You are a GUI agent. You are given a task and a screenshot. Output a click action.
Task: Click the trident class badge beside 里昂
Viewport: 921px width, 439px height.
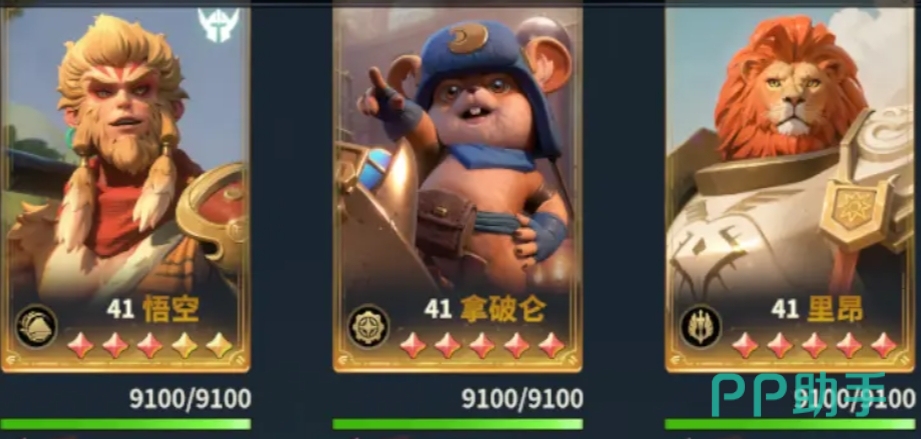point(701,327)
